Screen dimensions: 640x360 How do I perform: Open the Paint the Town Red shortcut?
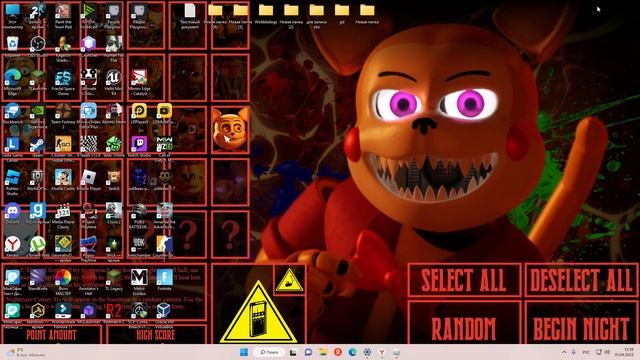(x=63, y=11)
